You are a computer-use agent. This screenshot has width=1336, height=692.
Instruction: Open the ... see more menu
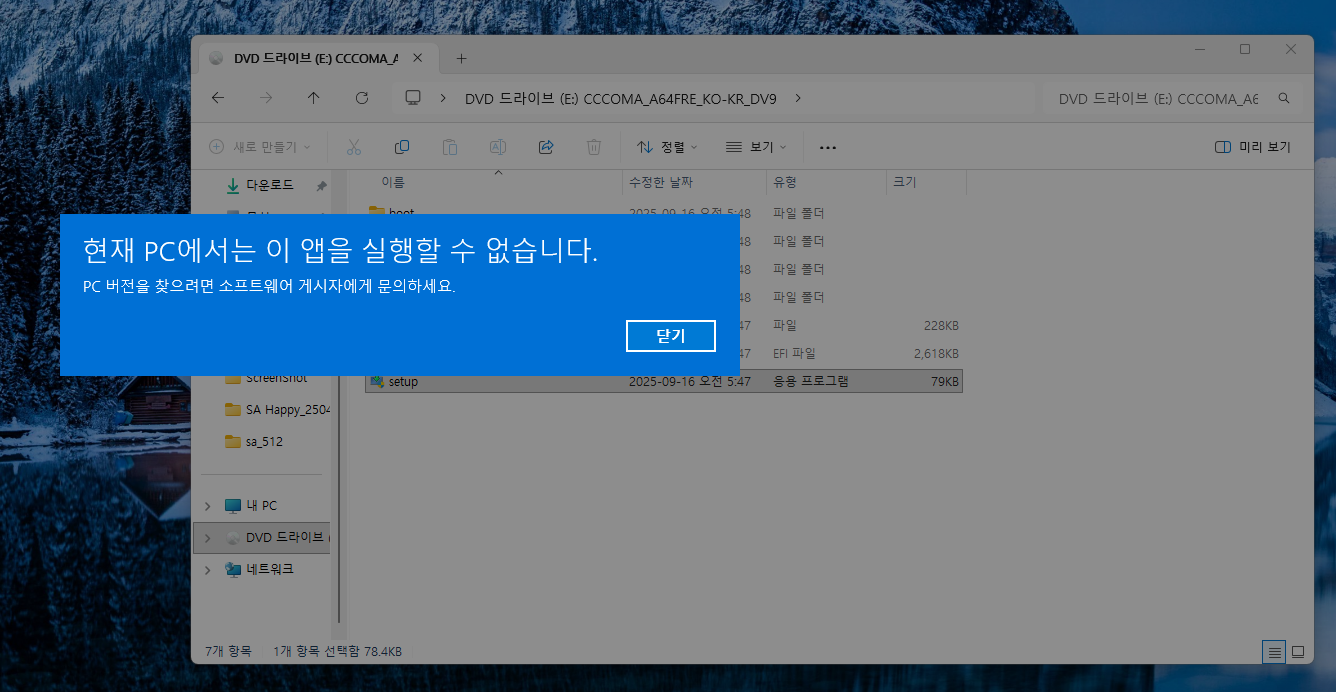point(827,147)
